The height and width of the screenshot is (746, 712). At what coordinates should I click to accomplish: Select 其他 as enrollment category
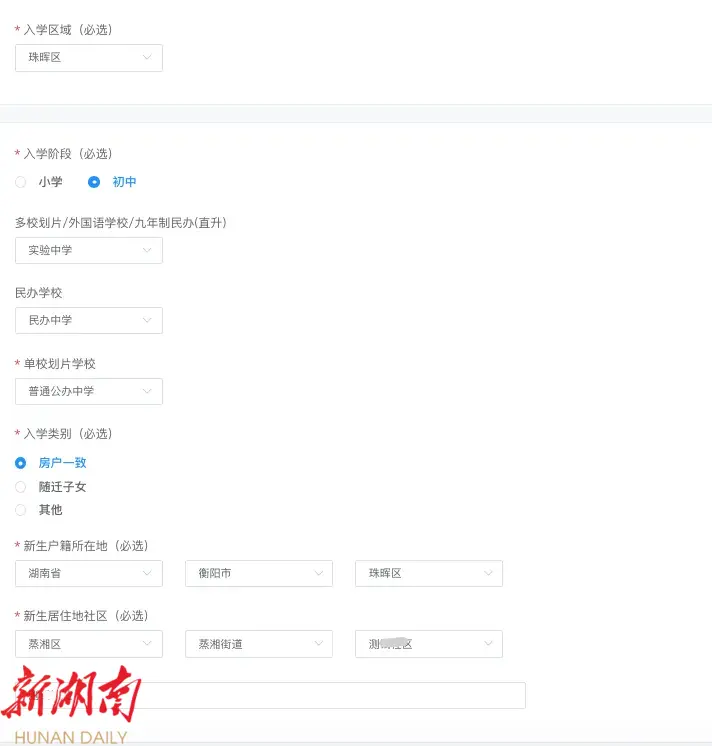point(21,510)
